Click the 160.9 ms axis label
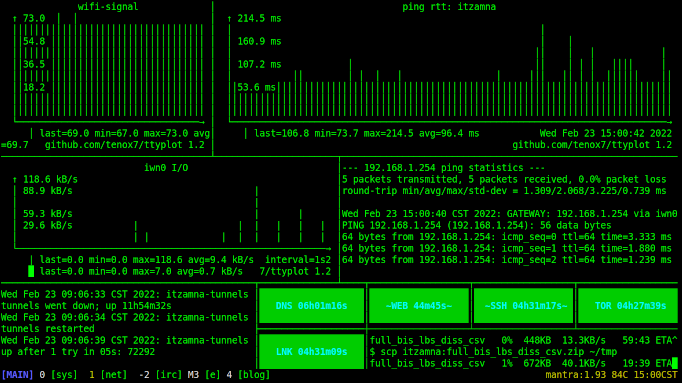Screen dimensions: 682x383 (259, 41)
